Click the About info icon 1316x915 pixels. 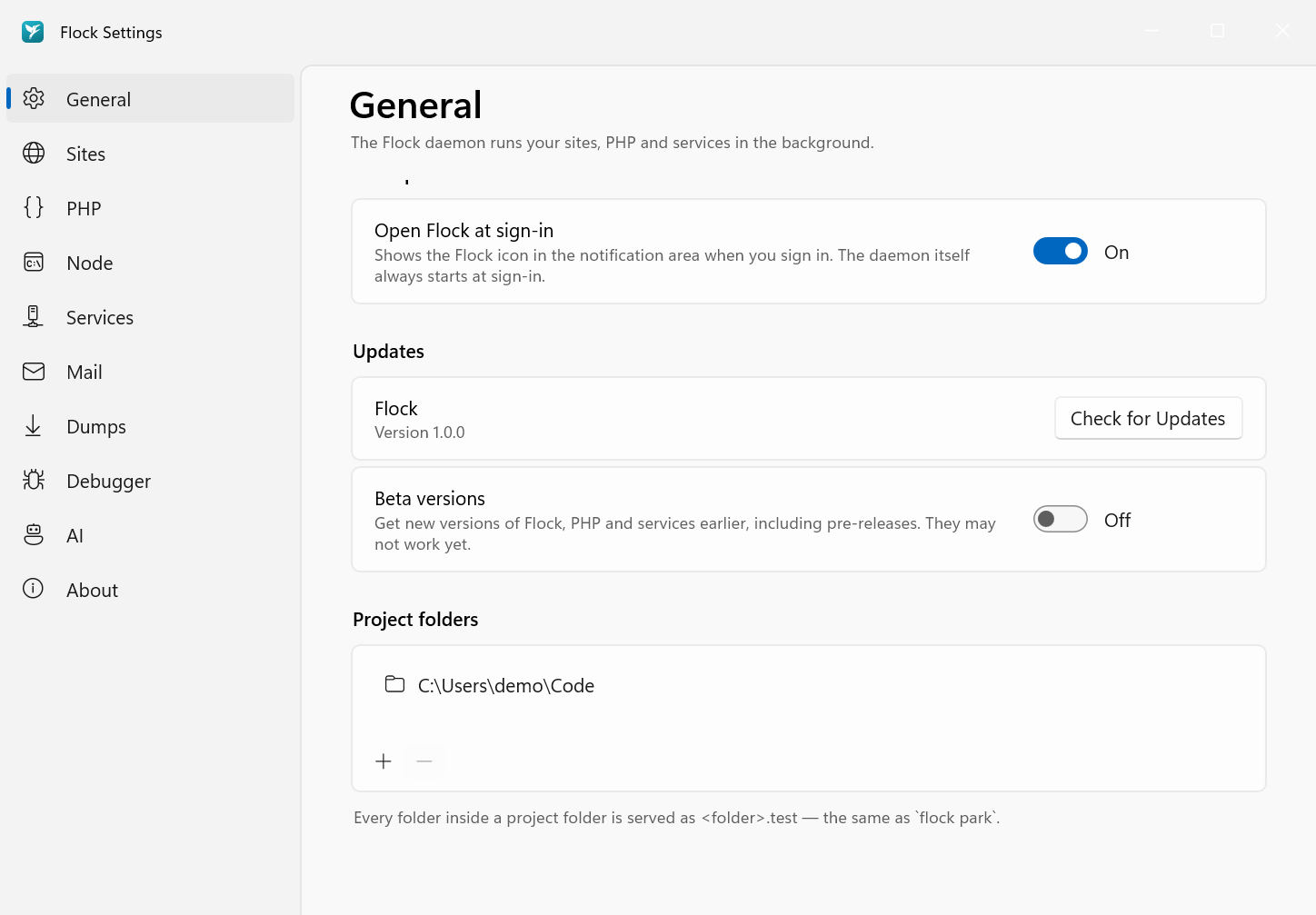pyautogui.click(x=34, y=589)
